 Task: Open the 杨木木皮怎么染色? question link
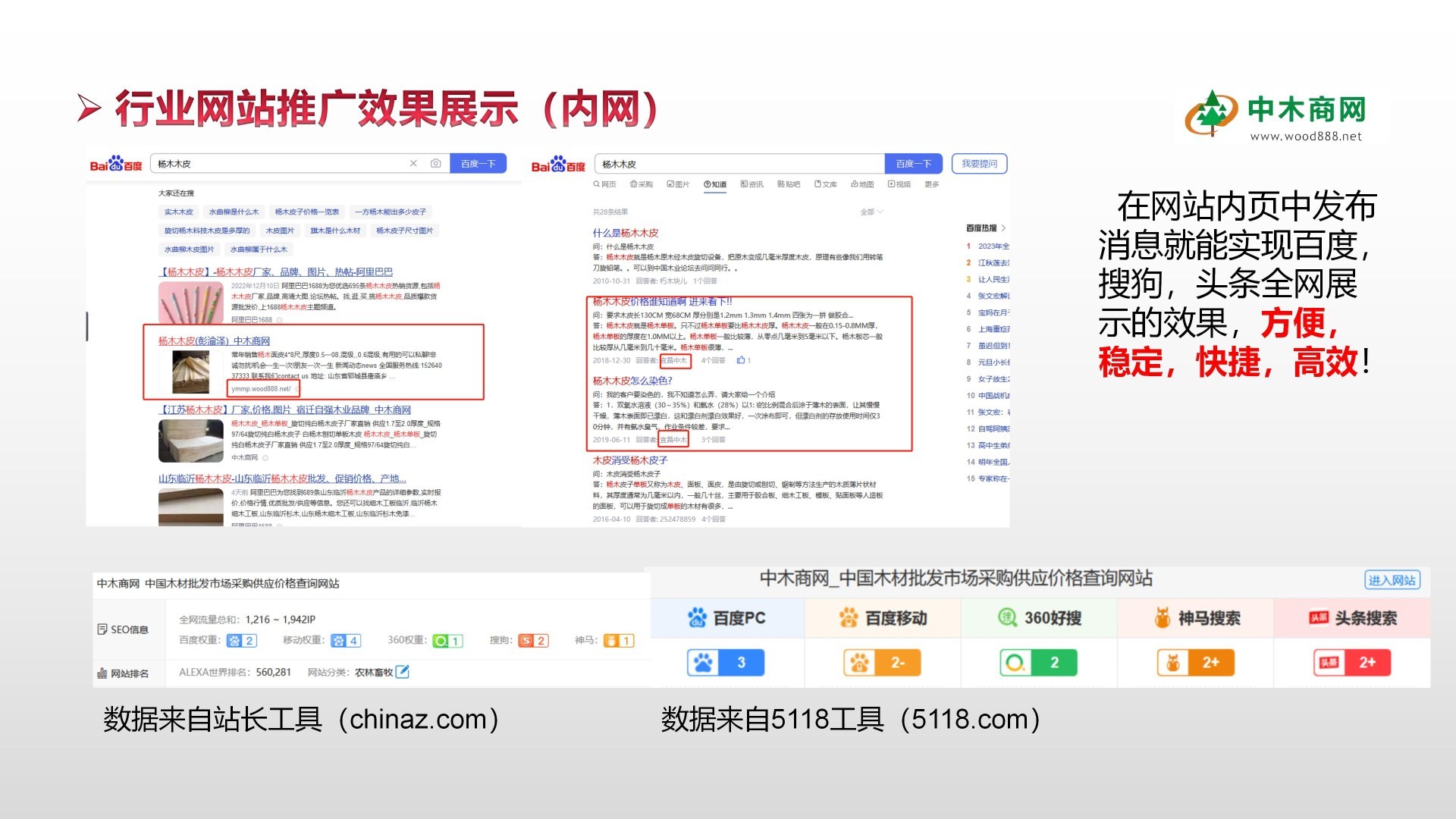632,381
